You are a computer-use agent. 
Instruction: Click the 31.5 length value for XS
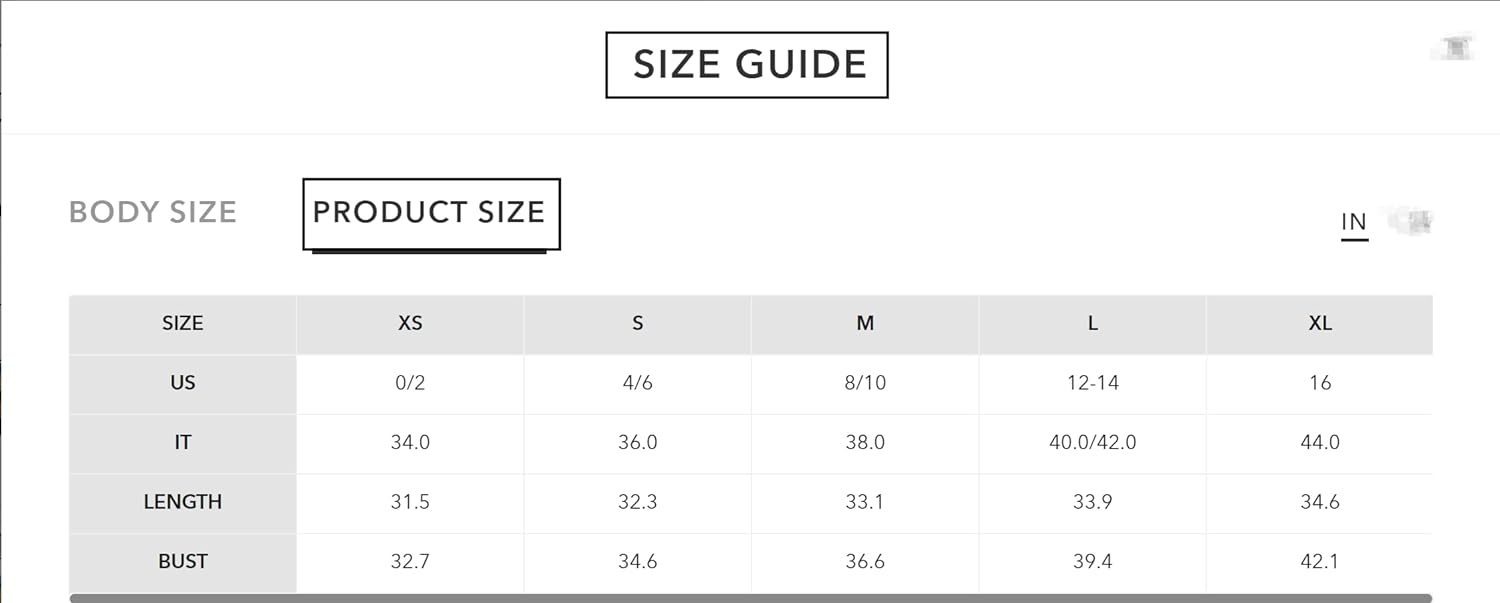[410, 503]
